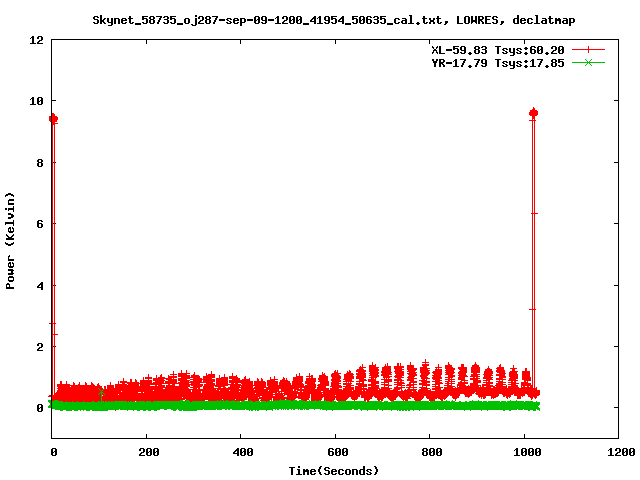
Task: Click the isolated green X marker above red band
Action: tap(101, 391)
